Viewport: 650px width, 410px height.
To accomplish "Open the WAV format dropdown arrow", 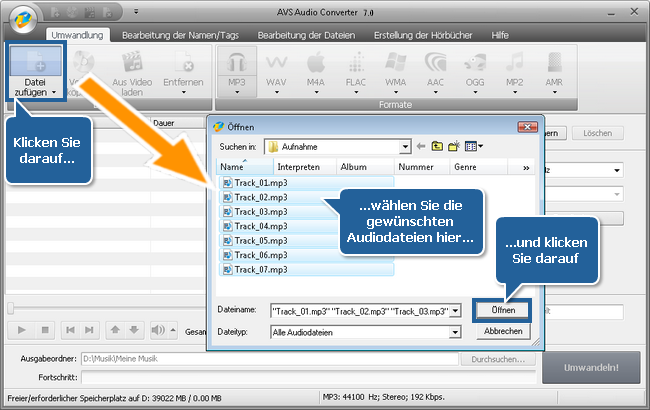I will (277, 92).
